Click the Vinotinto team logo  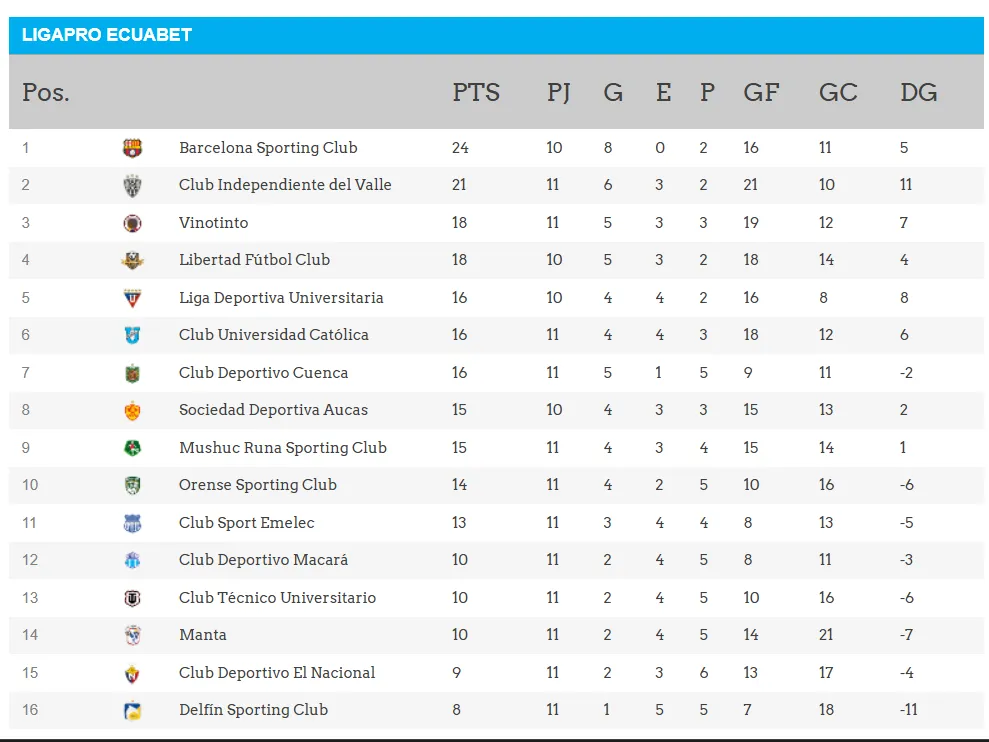point(132,223)
